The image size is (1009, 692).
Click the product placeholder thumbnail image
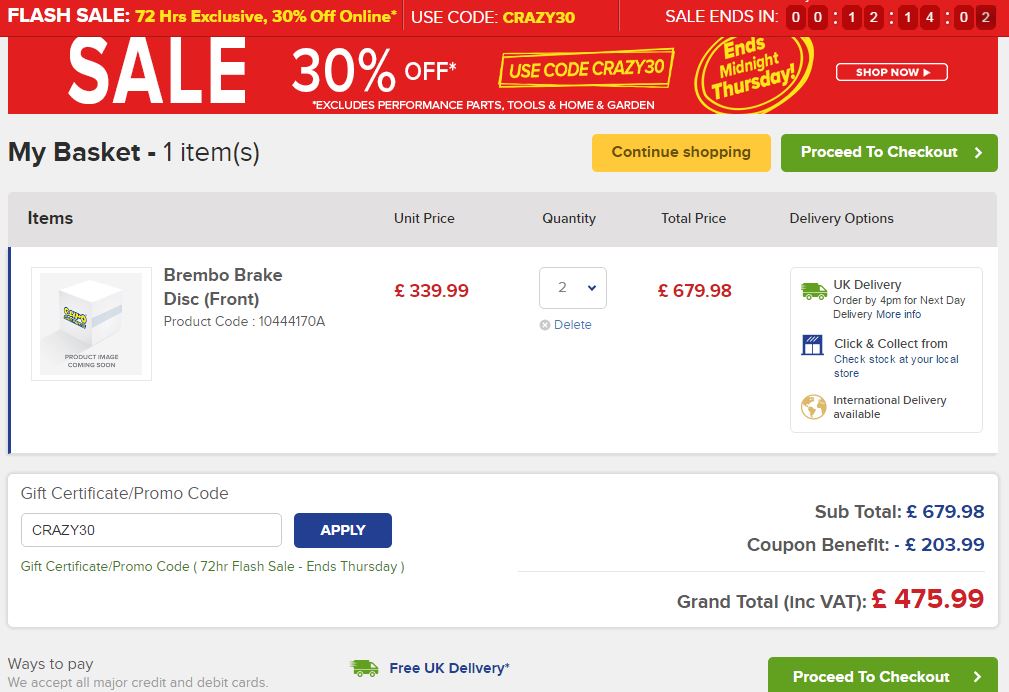coord(91,323)
